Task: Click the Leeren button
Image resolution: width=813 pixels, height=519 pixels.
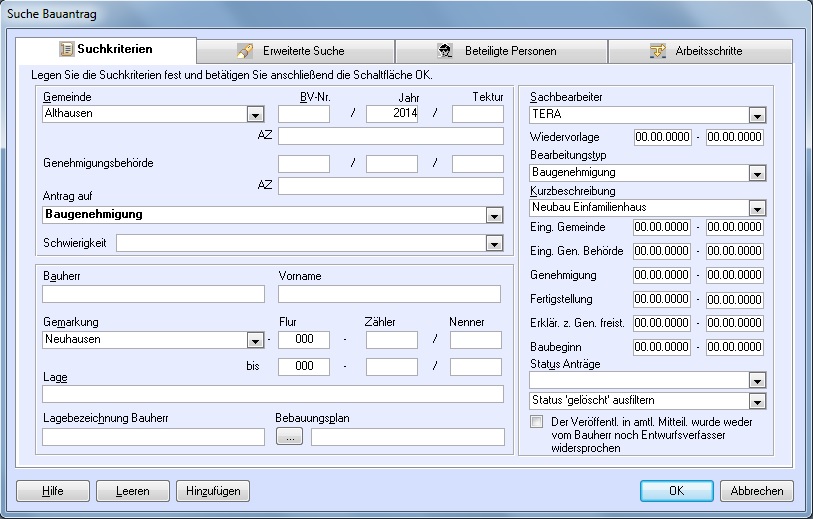Action: coord(133,491)
